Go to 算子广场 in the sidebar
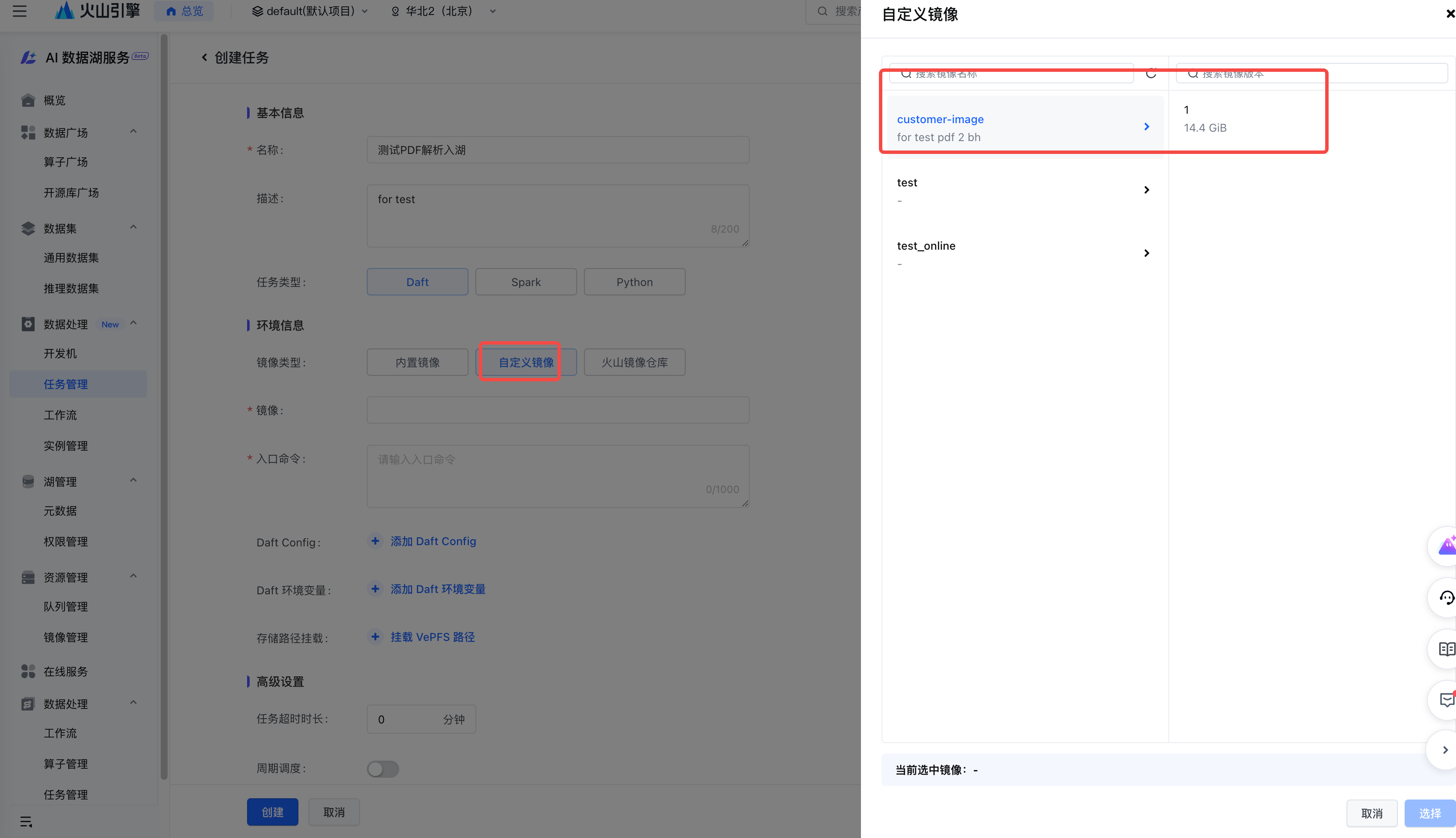 65,162
